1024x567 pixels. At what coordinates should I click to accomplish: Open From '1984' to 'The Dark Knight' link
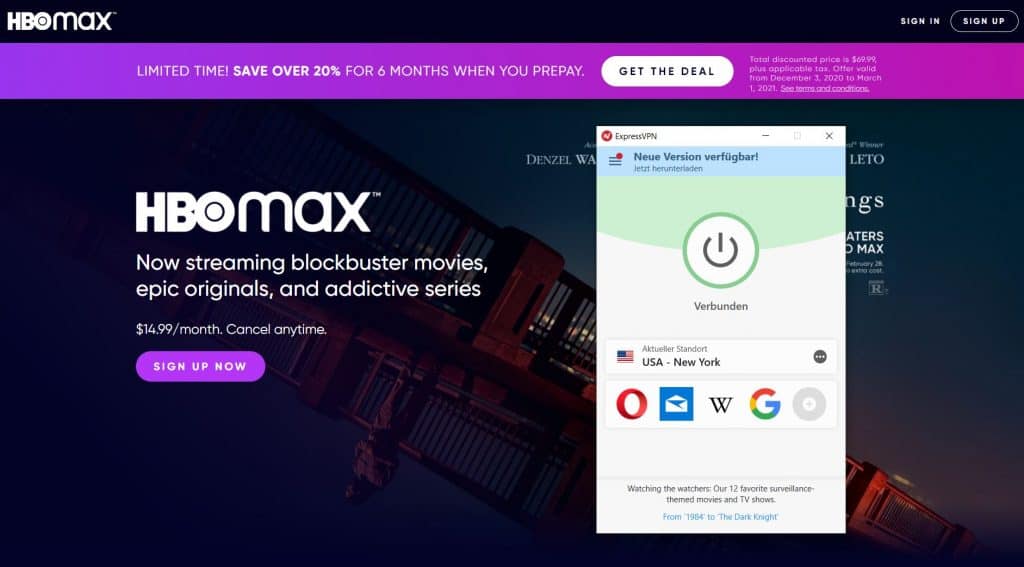[x=720, y=517]
